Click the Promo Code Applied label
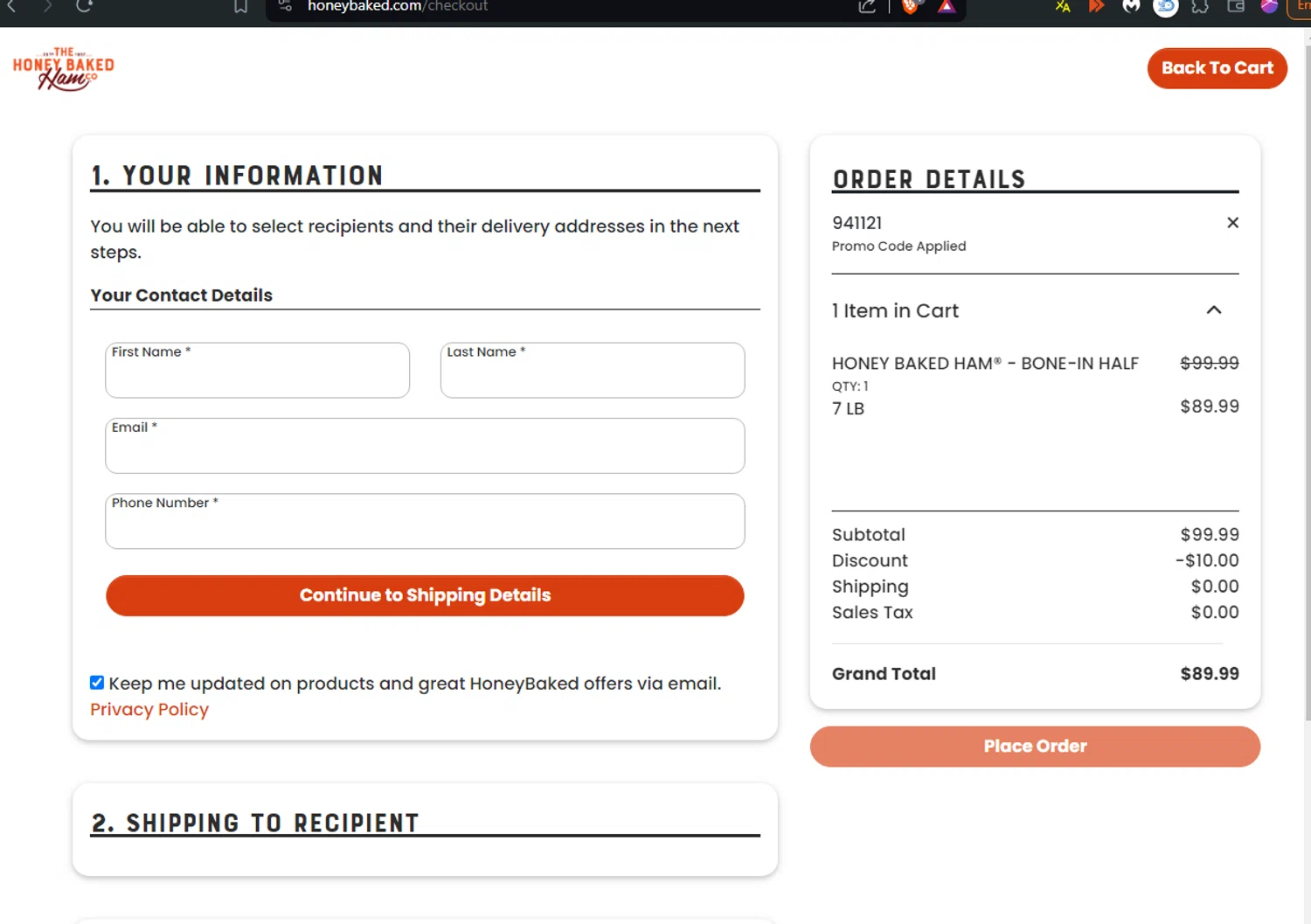 click(898, 247)
